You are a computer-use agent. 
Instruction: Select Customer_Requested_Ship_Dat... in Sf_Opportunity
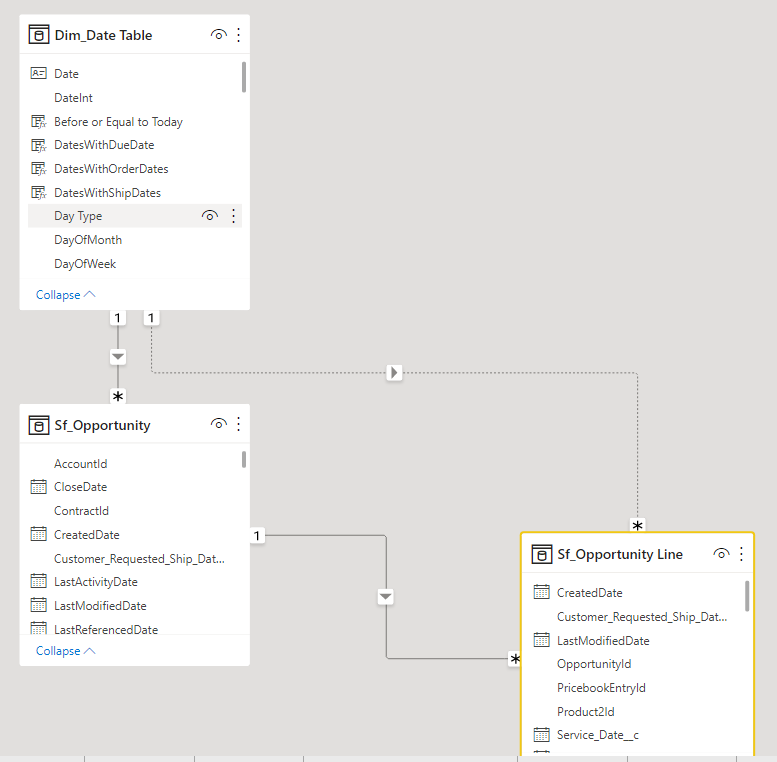click(x=135, y=559)
